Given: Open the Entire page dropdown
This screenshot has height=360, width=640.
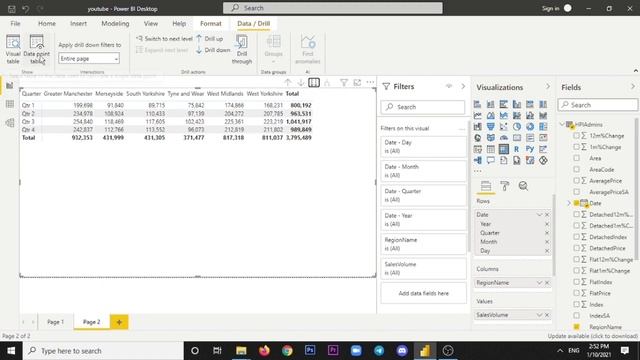Looking at the screenshot, I should tap(89, 58).
